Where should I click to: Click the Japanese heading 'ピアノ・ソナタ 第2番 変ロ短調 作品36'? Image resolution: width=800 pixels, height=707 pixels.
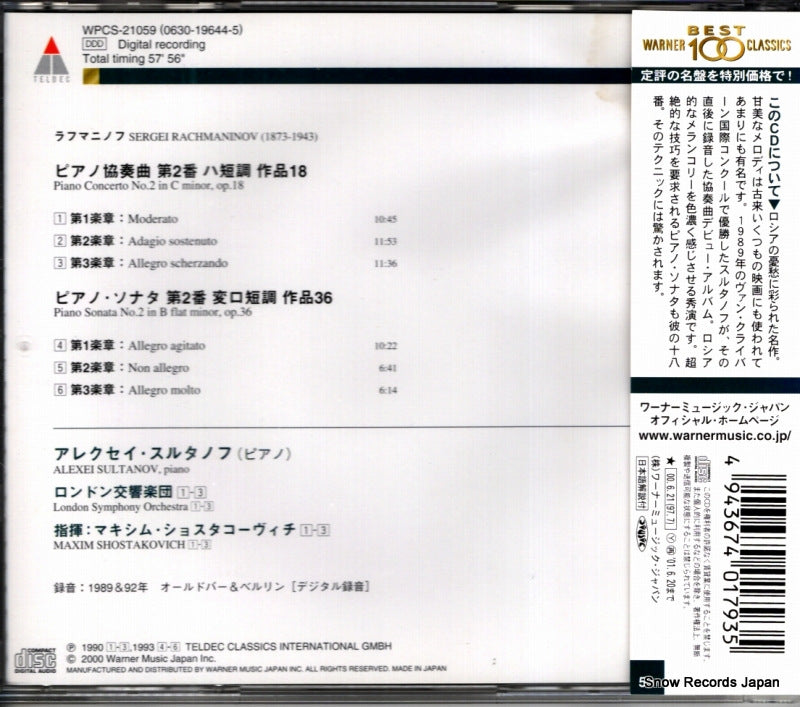193,297
